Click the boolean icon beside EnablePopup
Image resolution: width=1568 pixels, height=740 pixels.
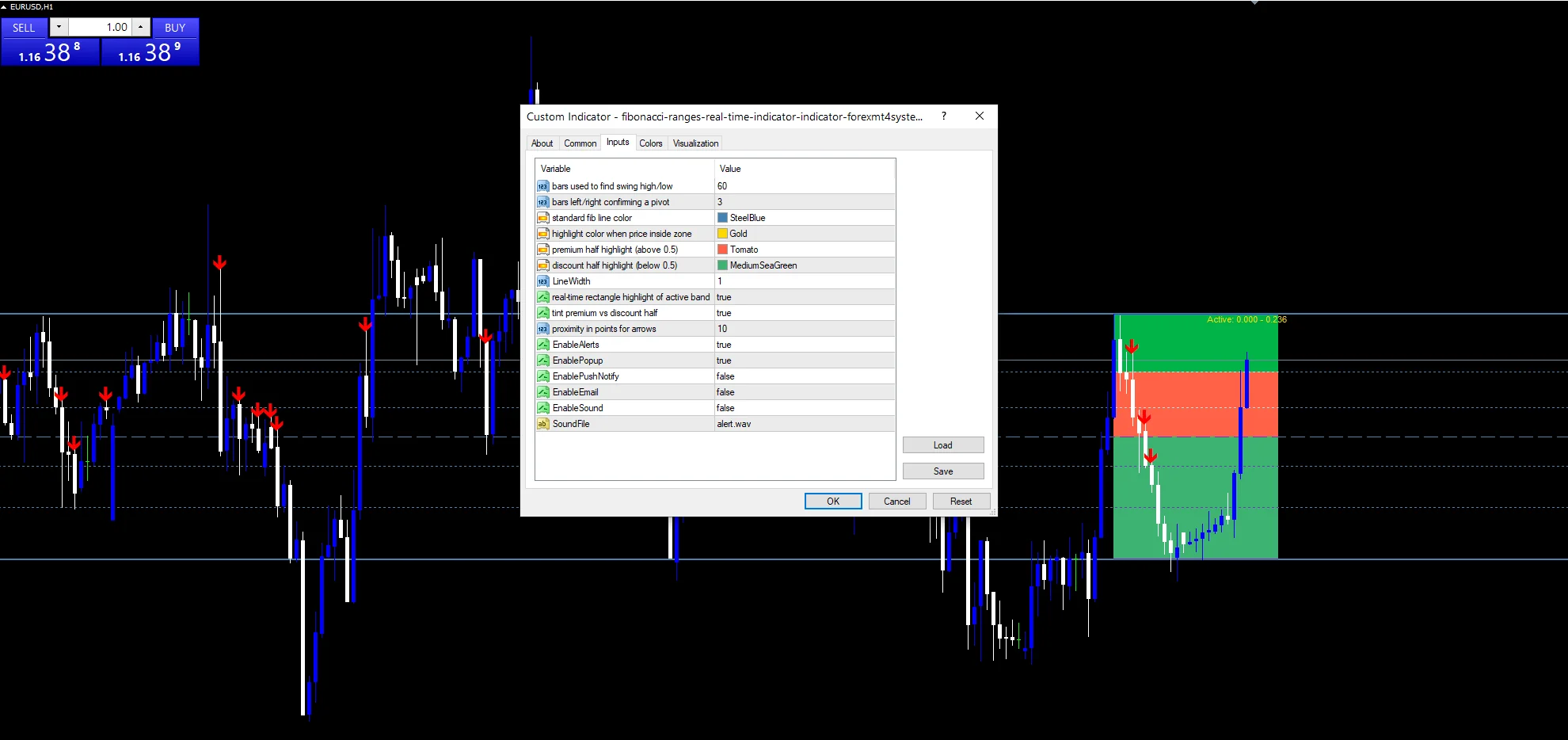point(542,360)
